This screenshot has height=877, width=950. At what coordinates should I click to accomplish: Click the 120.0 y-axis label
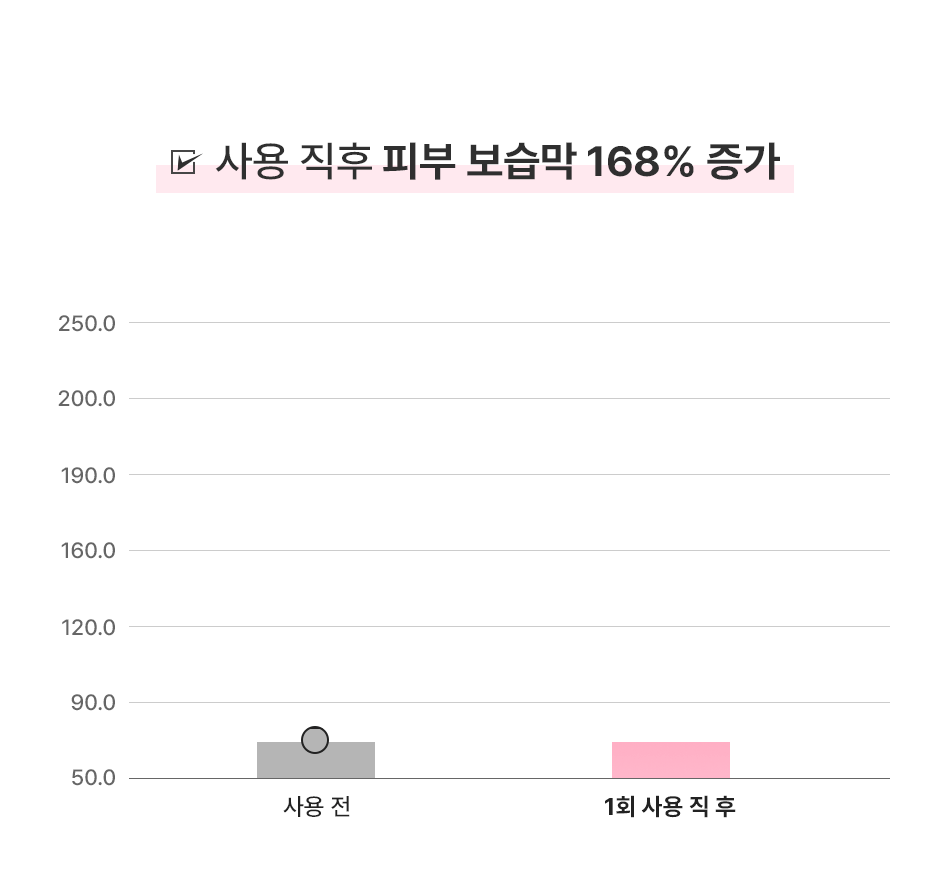pyautogui.click(x=87, y=627)
